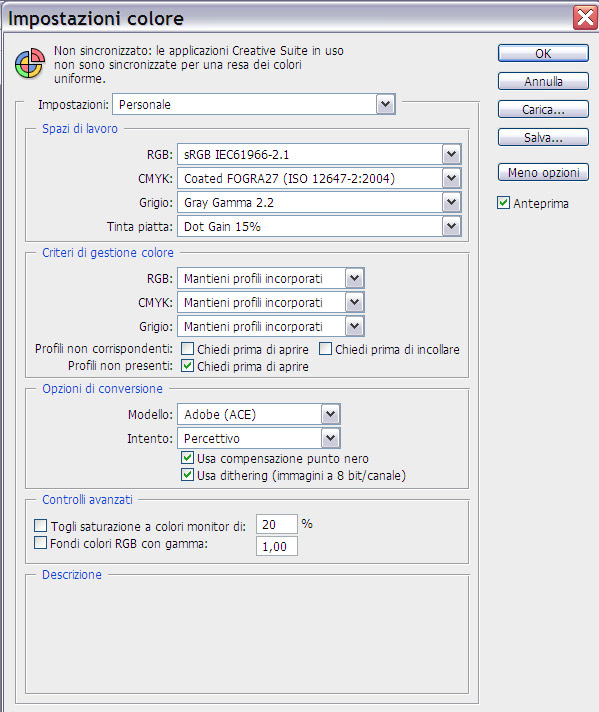This screenshot has height=712, width=599.
Task: Close the Impostazioni colore dialog
Action: click(x=585, y=18)
